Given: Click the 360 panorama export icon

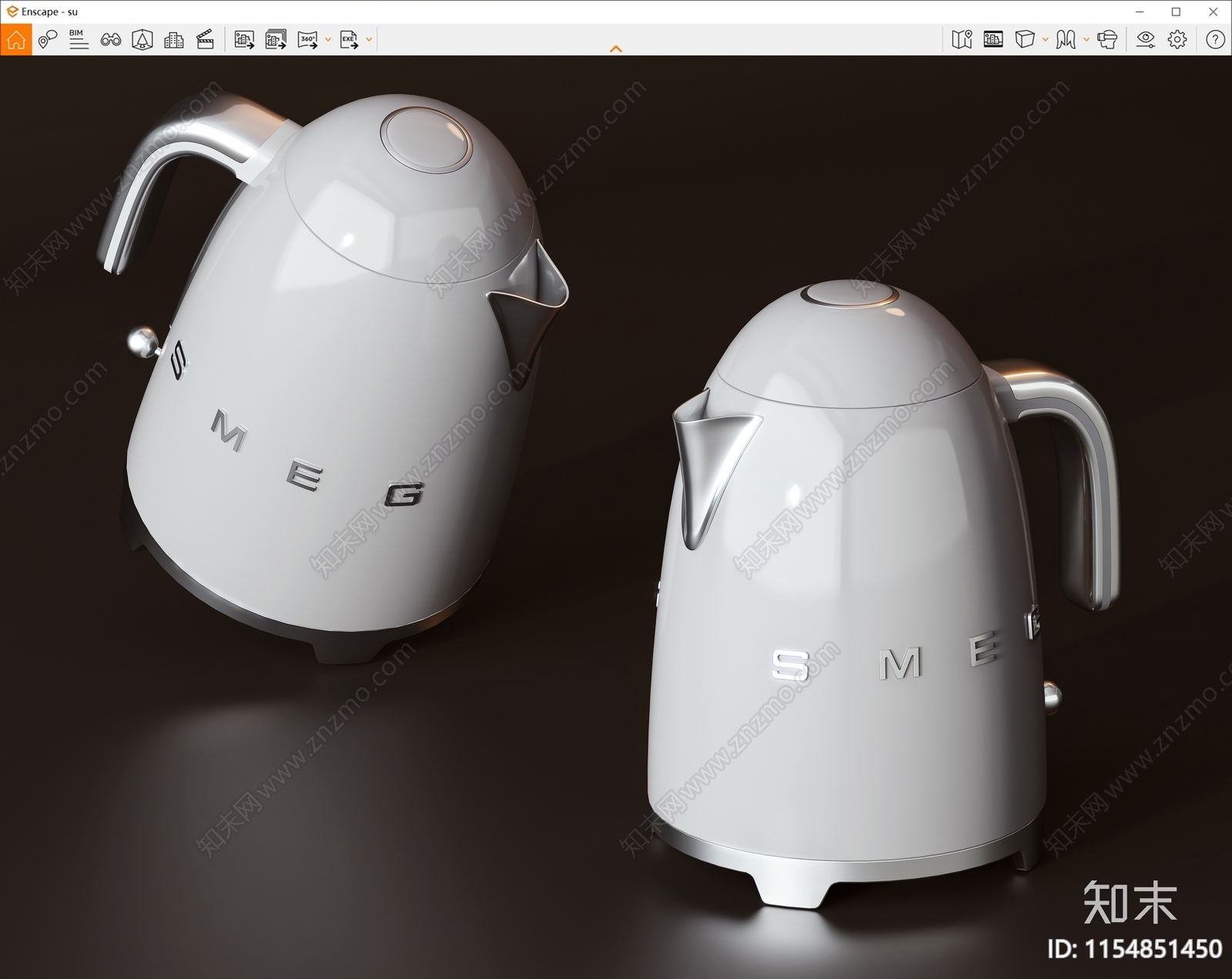Looking at the screenshot, I should point(308,39).
